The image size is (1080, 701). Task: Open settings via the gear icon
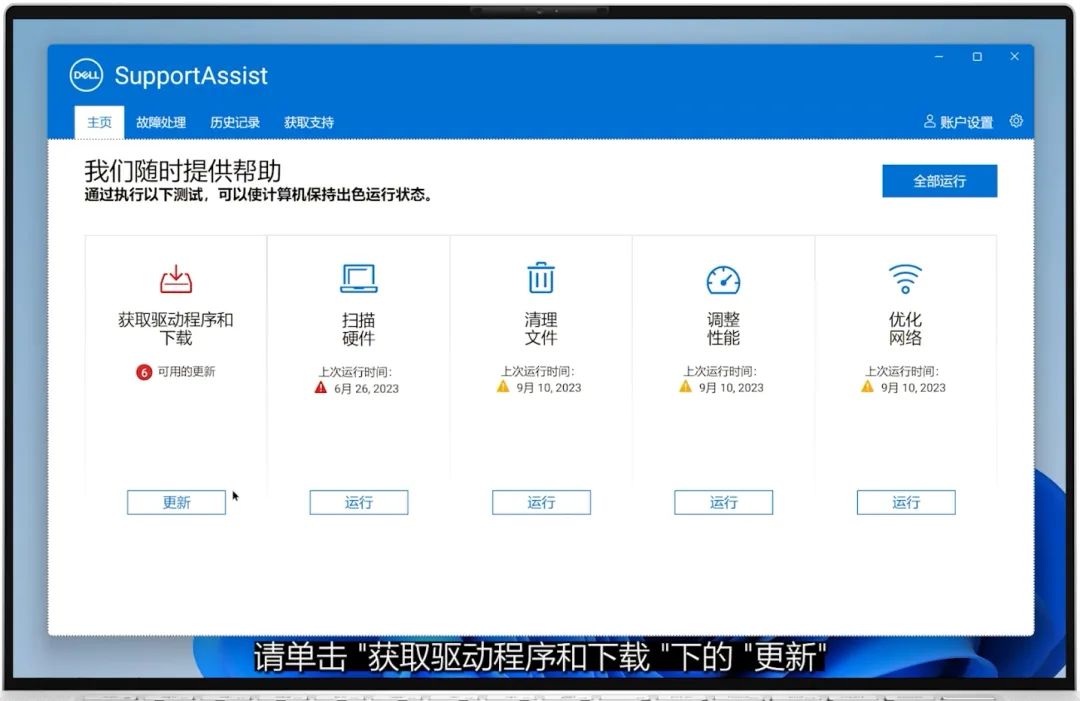(x=1016, y=121)
